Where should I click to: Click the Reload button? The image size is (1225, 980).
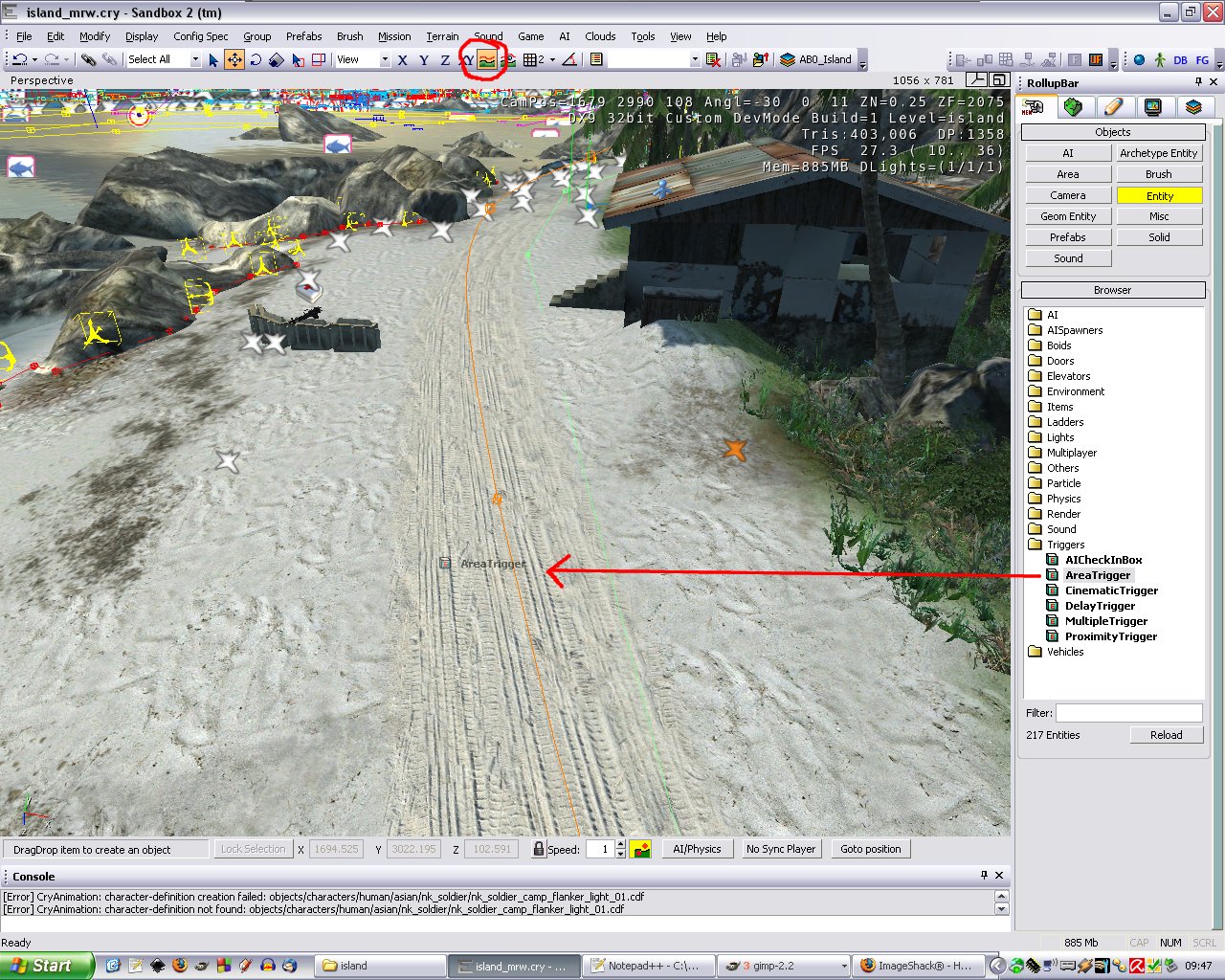(x=1166, y=735)
